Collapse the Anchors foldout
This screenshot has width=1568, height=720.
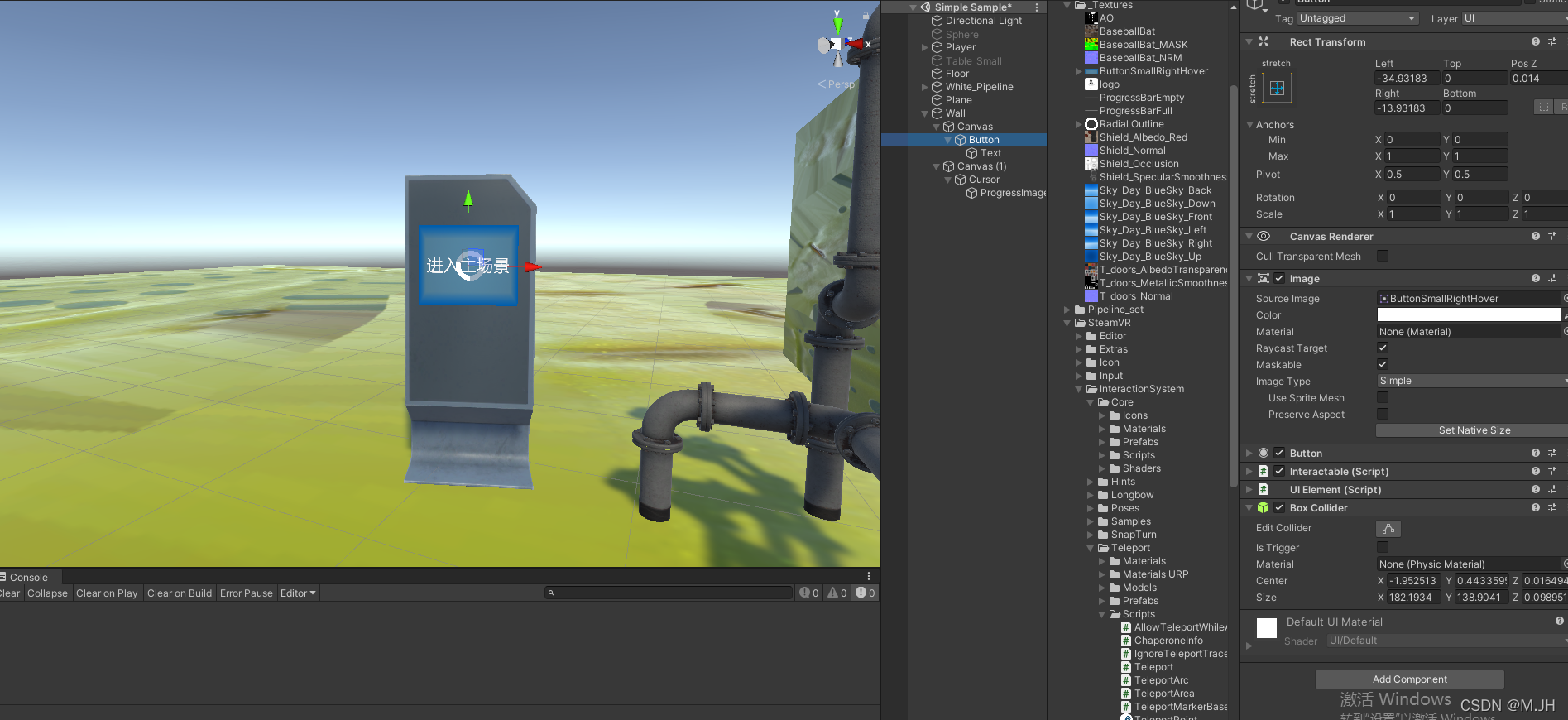[1249, 124]
